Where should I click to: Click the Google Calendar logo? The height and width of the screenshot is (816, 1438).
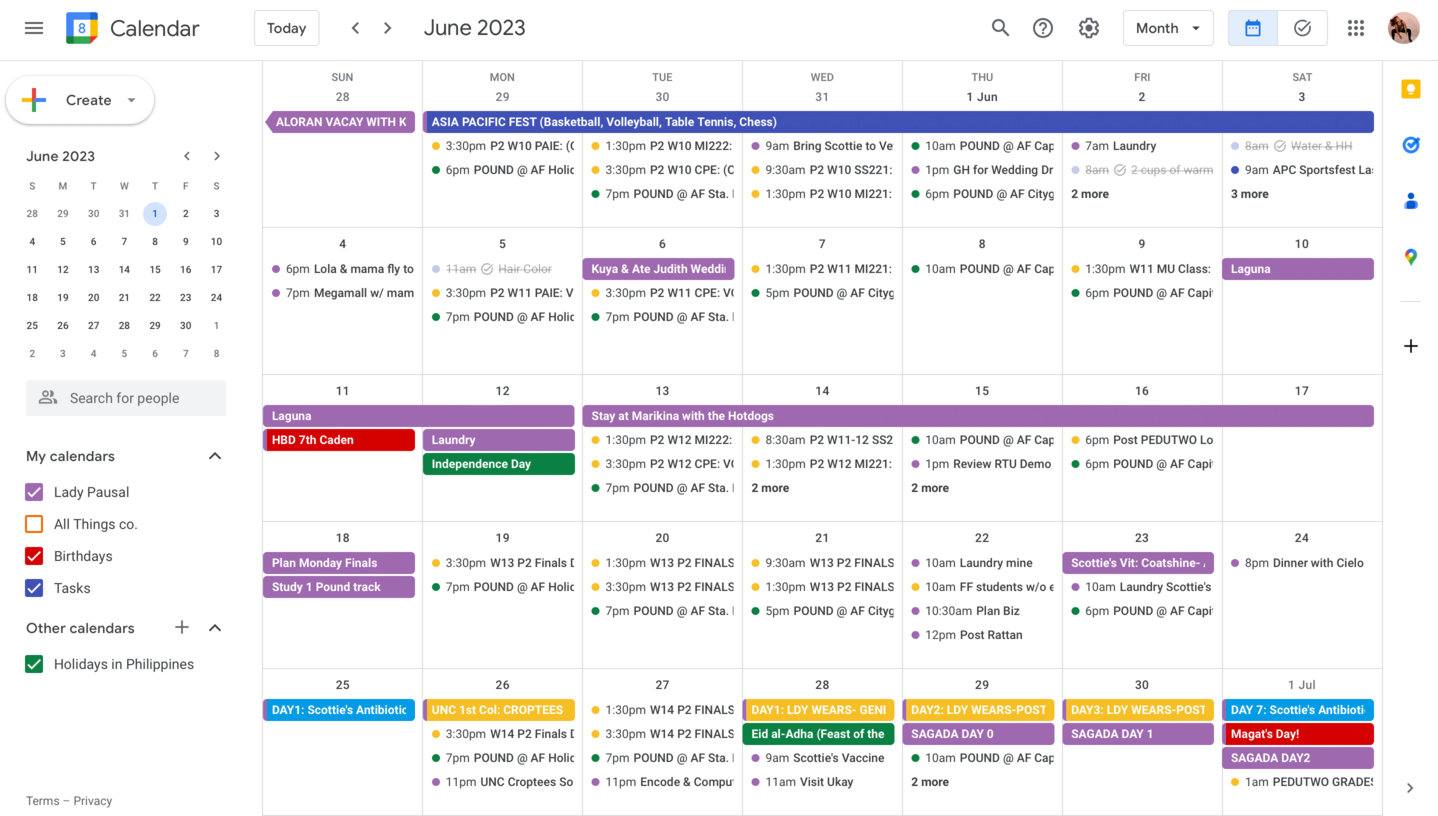click(x=82, y=28)
